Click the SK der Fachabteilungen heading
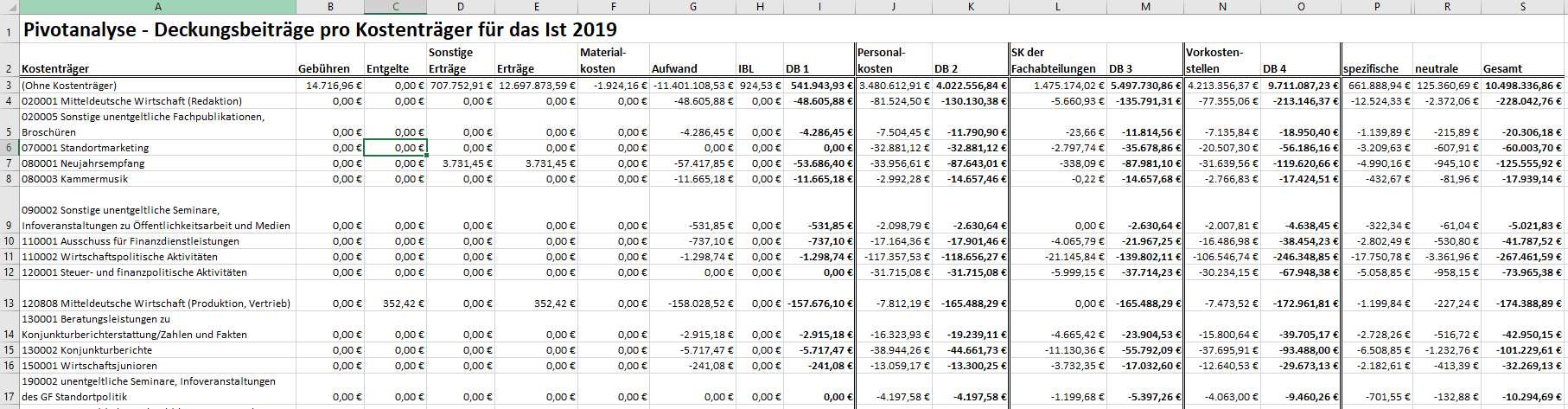Screen dimensions: 1568x409 point(1053,60)
